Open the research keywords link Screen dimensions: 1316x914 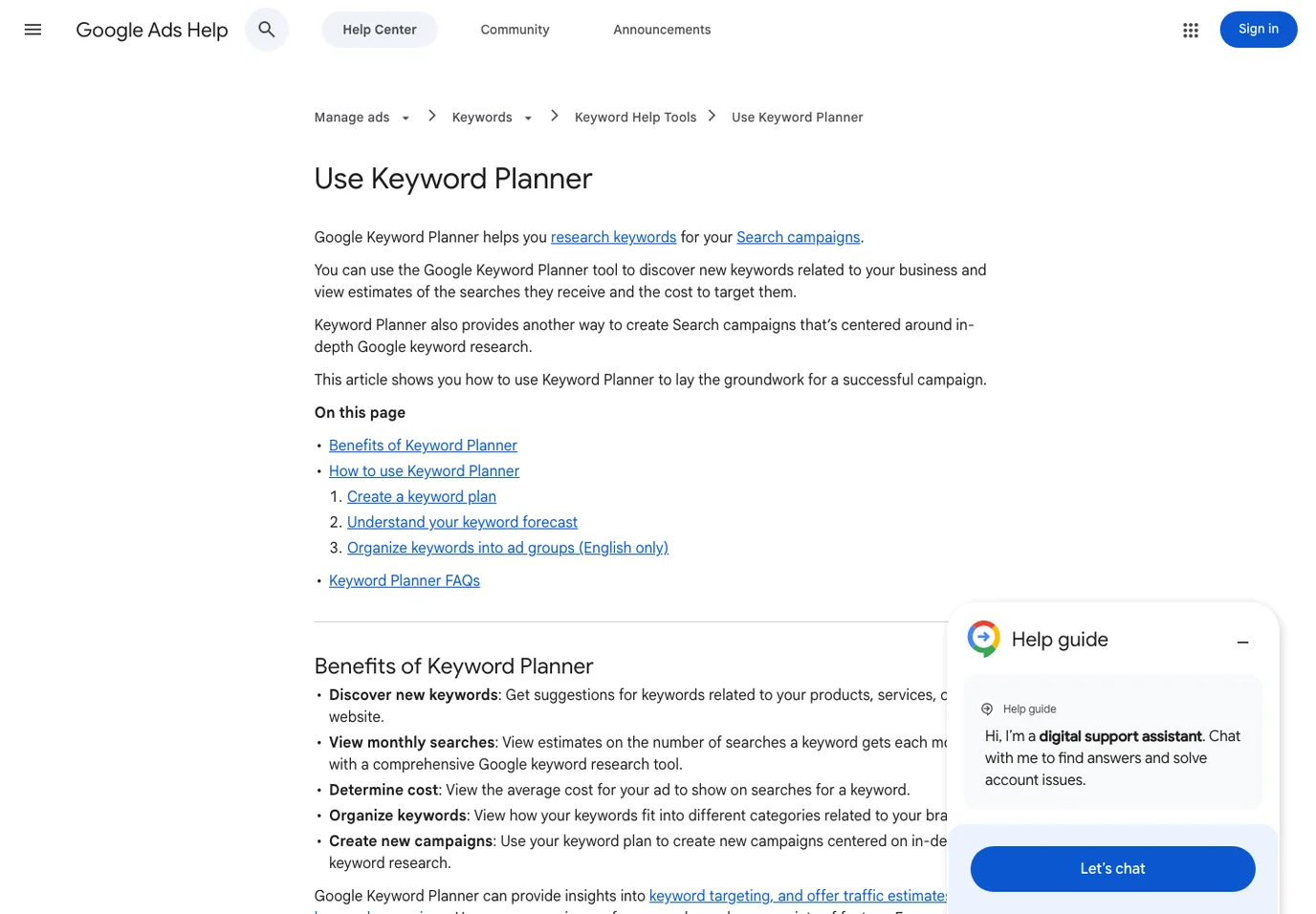pyautogui.click(x=613, y=237)
